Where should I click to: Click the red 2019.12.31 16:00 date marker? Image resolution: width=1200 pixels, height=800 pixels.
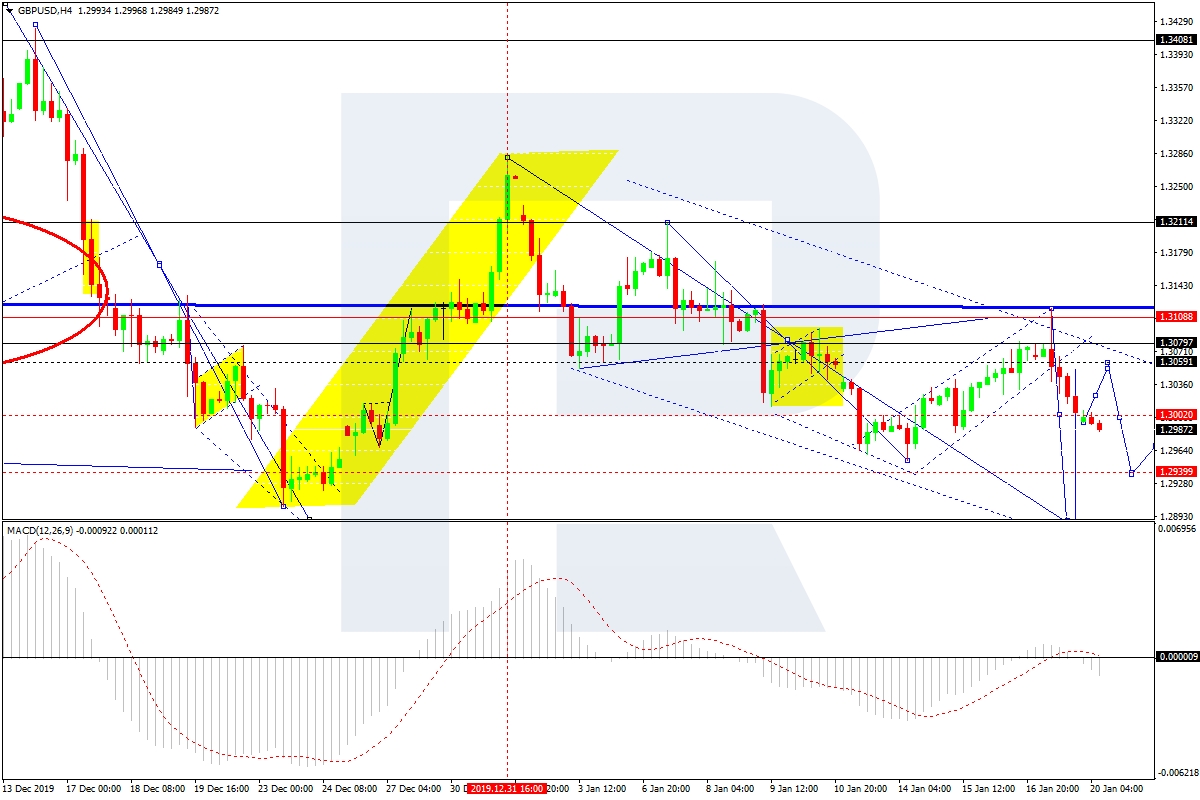508,789
